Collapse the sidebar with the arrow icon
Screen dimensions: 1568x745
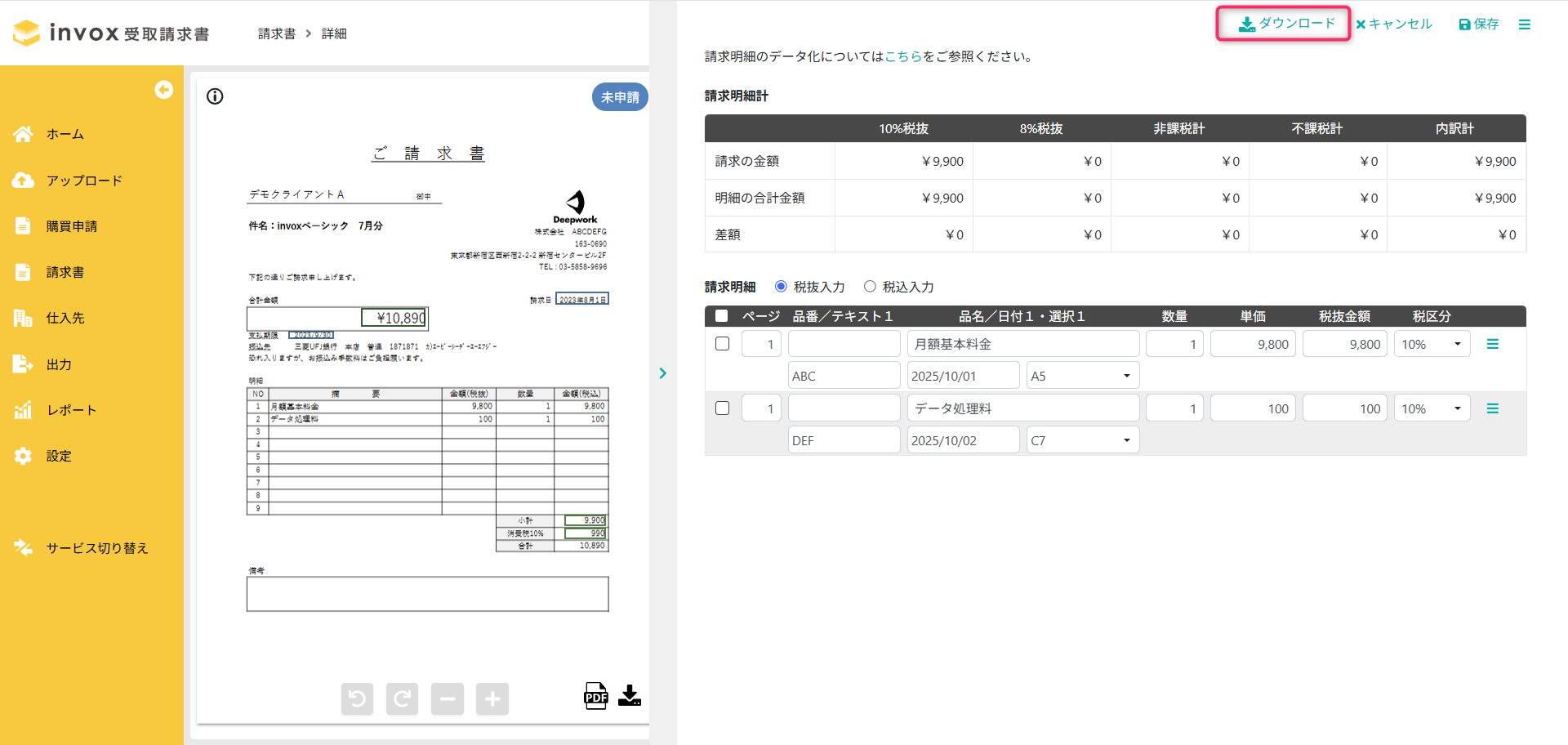[x=164, y=90]
